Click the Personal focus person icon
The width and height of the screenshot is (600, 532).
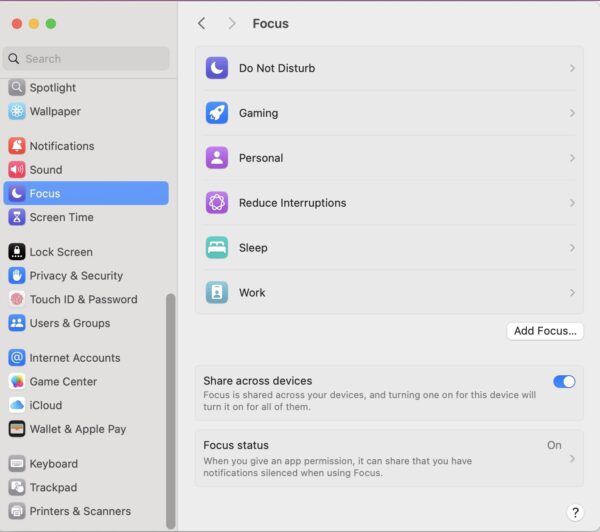point(217,158)
